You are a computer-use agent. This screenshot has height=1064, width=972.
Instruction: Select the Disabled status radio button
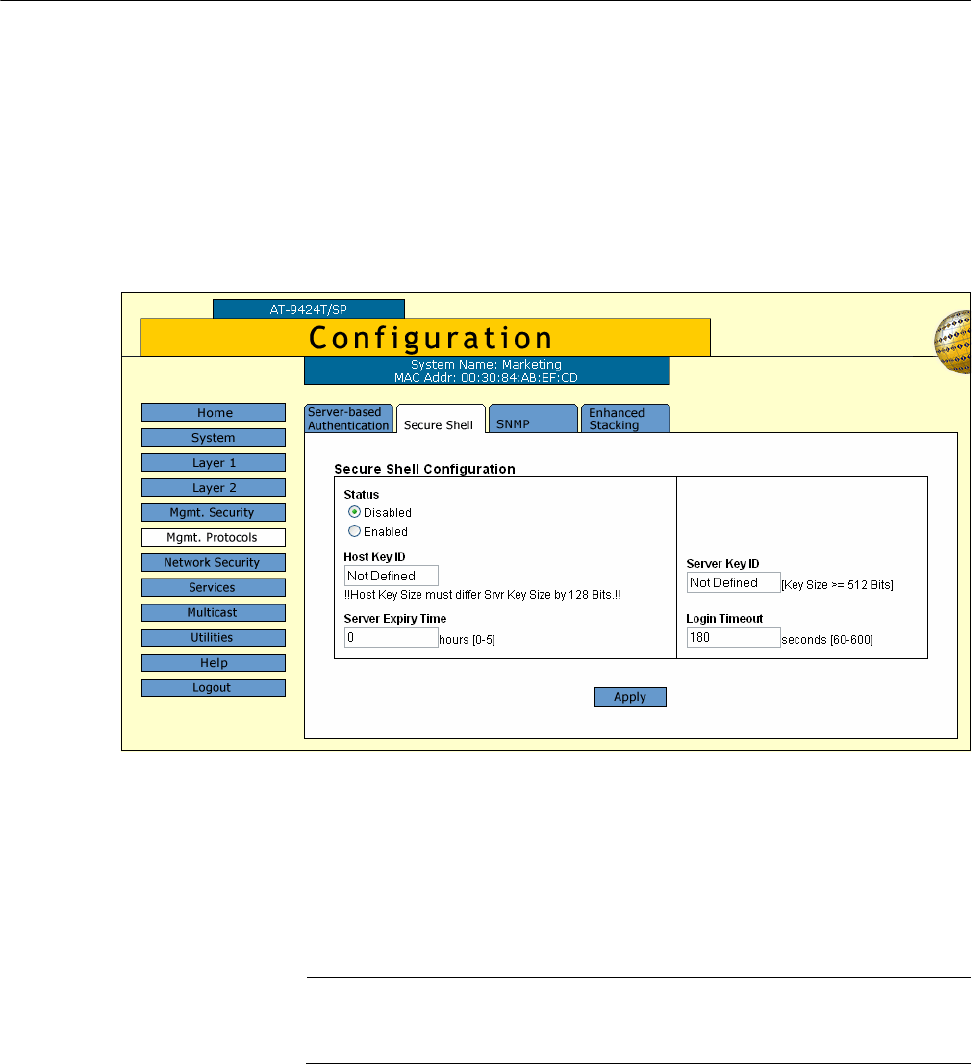354,512
